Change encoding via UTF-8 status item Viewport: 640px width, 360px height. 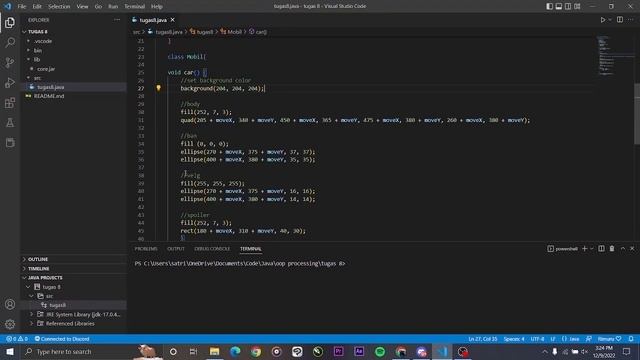(537, 339)
